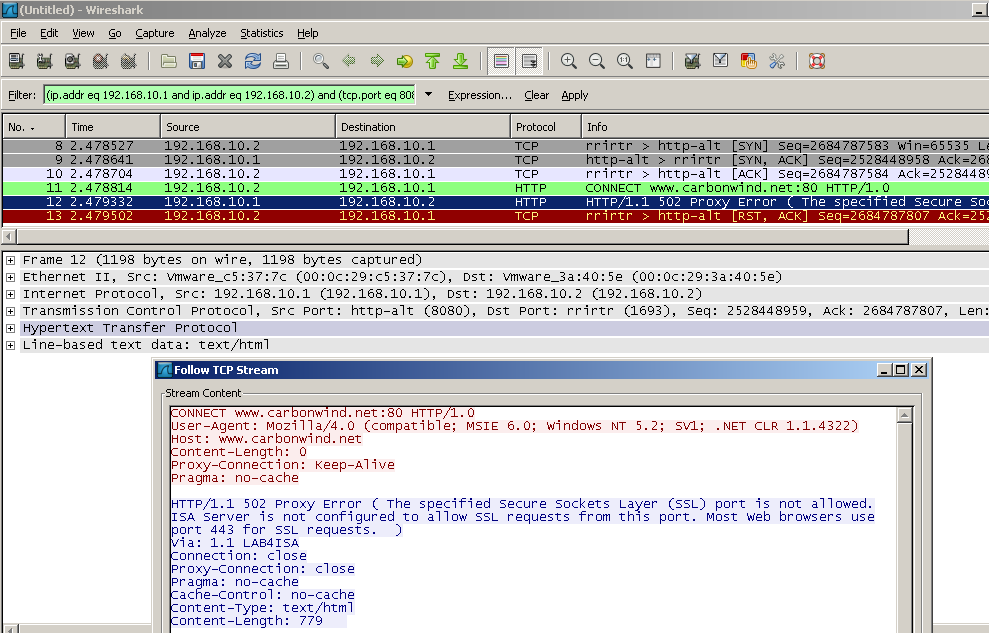
Task: Edit display filters icon
Action: (720, 61)
